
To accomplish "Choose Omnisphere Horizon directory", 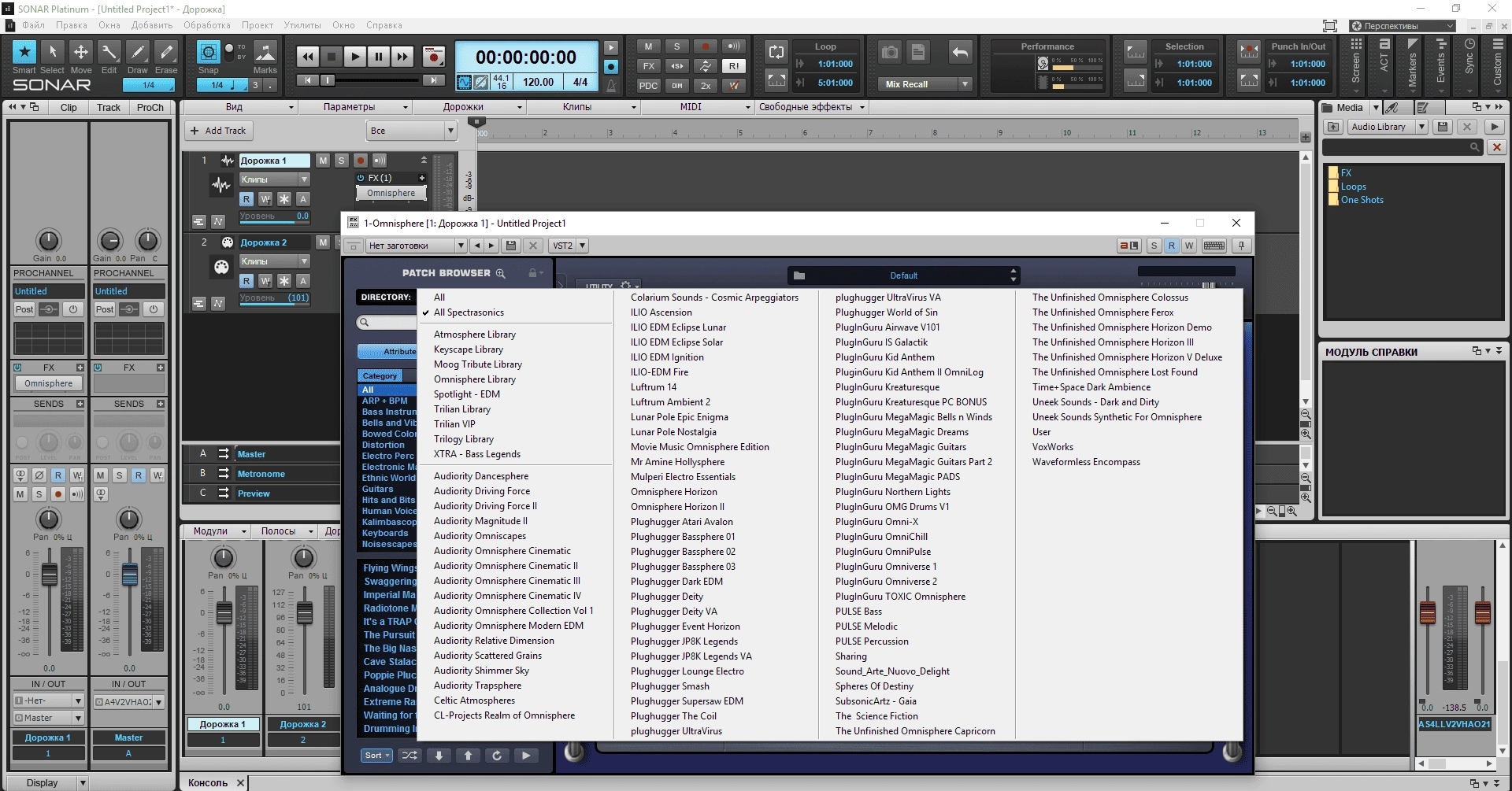I will click(x=674, y=492).
